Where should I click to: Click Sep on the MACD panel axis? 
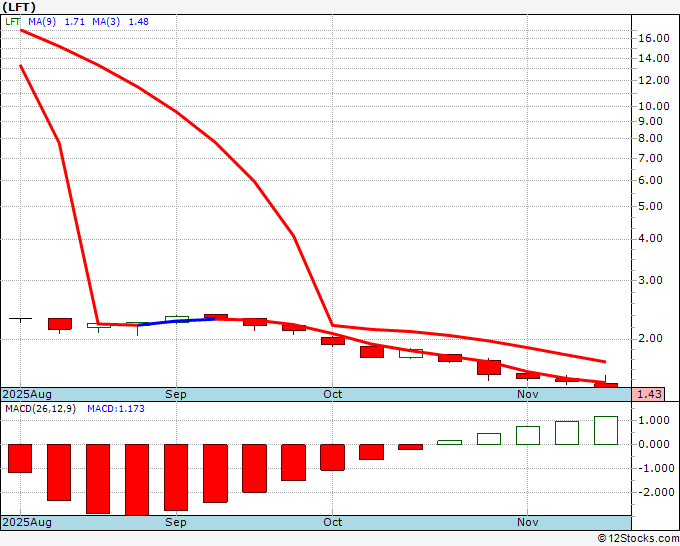point(176,522)
